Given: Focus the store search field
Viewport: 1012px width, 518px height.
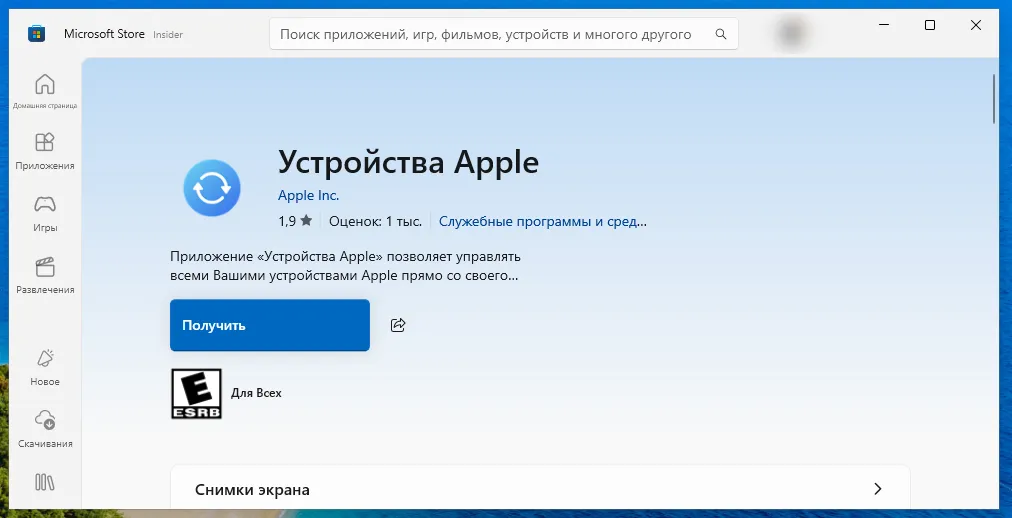Looking at the screenshot, I should click(x=503, y=34).
